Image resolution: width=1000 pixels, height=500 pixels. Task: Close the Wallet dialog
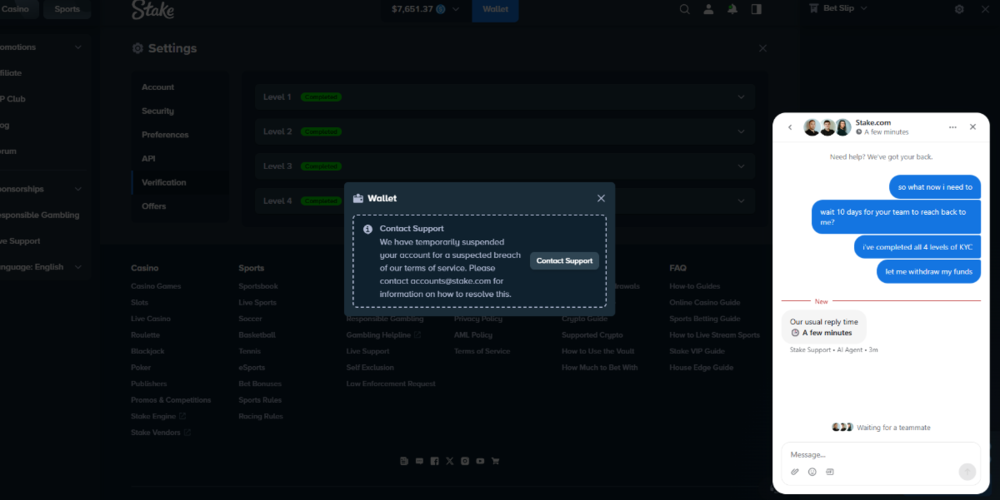601,198
